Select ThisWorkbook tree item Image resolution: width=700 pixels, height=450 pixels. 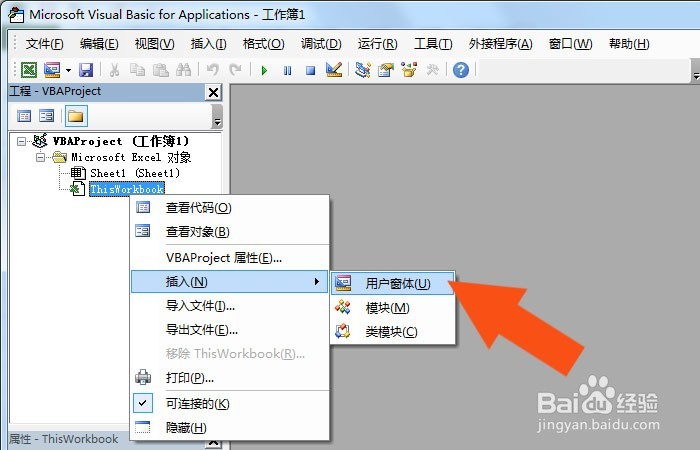127,189
